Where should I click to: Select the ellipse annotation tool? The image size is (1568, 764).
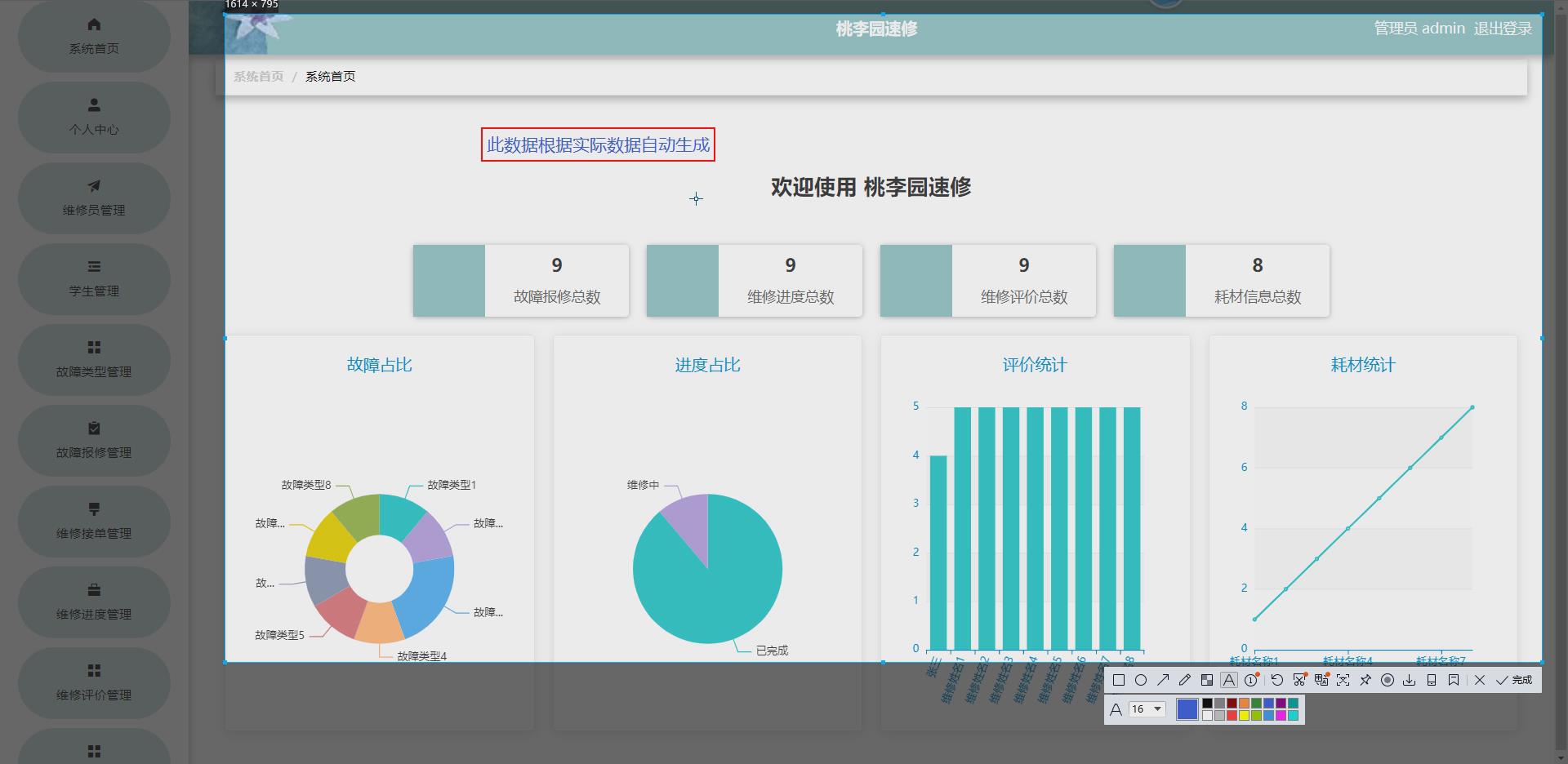[x=1142, y=680]
